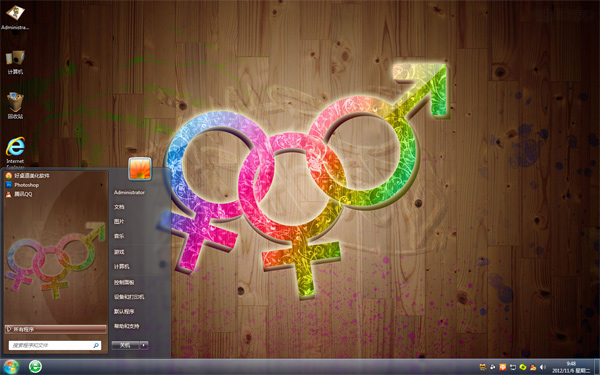Select the 计算机 computer desktop icon
The height and width of the screenshot is (375, 600).
15,62
